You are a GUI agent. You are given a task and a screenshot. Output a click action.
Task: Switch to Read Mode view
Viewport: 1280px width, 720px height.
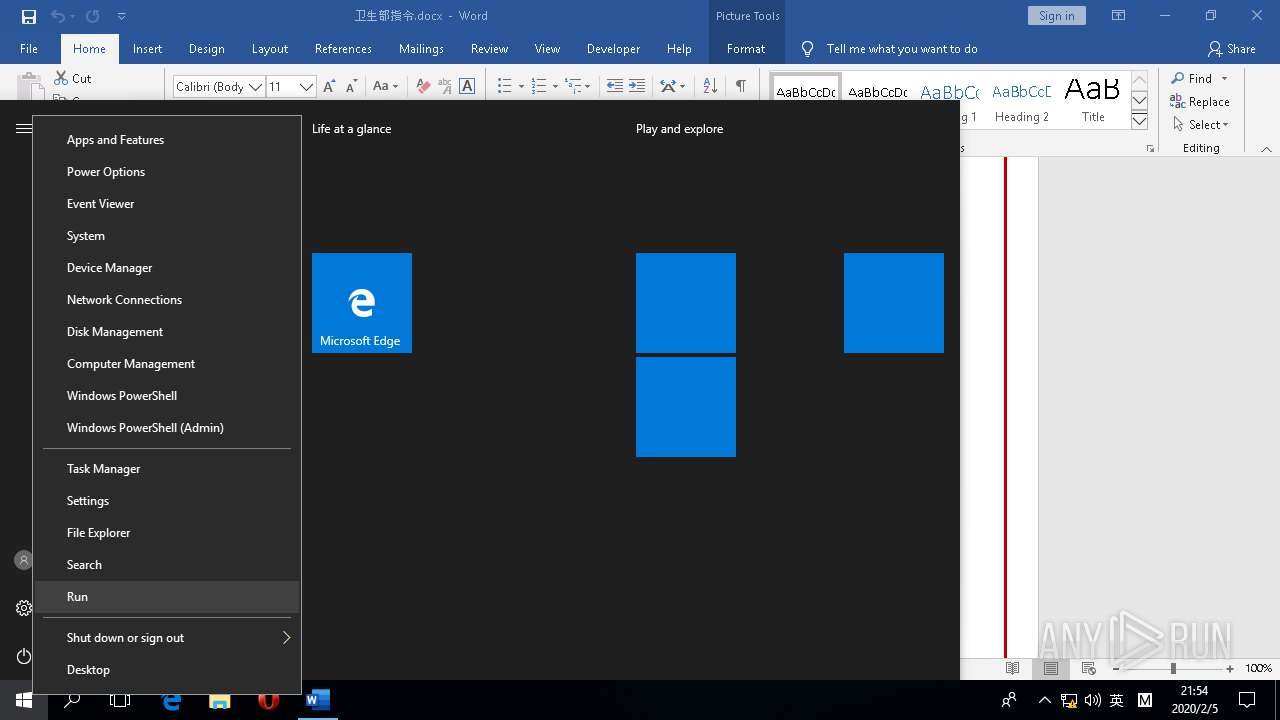tap(1013, 668)
